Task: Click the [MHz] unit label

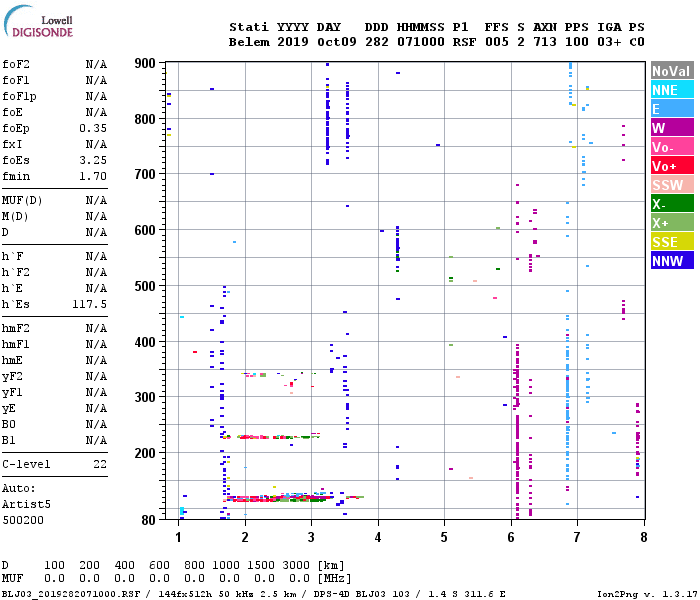Action: (x=334, y=578)
